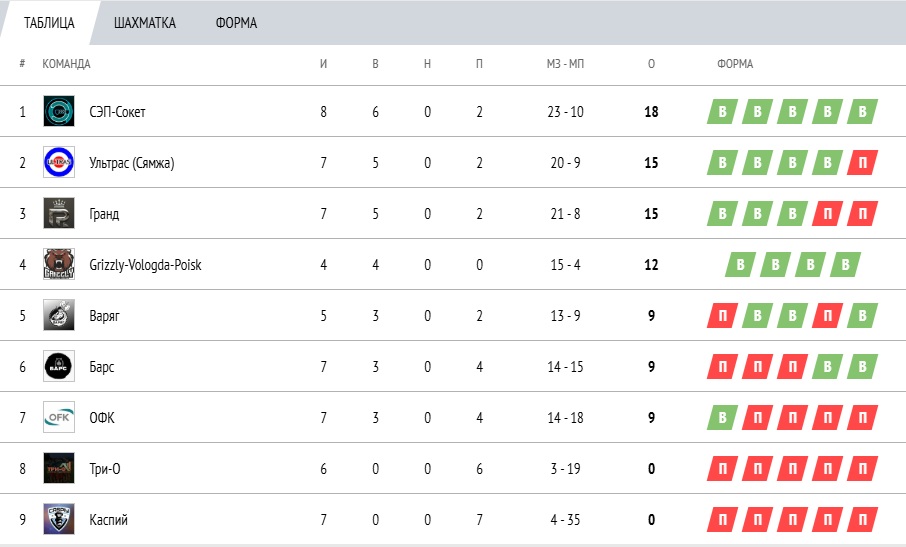Open the Три-О team logo
906x547 pixels.
pyautogui.click(x=59, y=468)
